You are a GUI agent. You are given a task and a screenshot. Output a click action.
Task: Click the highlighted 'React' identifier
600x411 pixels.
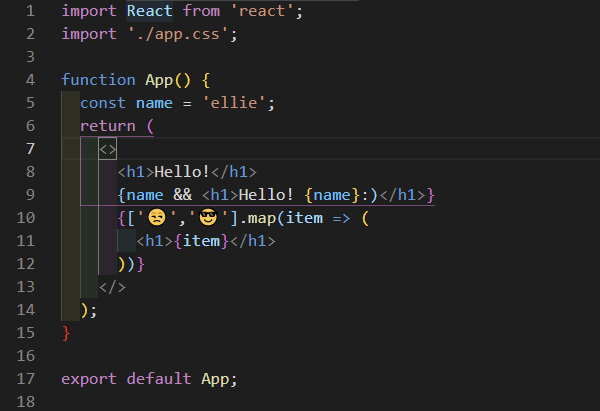(x=150, y=11)
